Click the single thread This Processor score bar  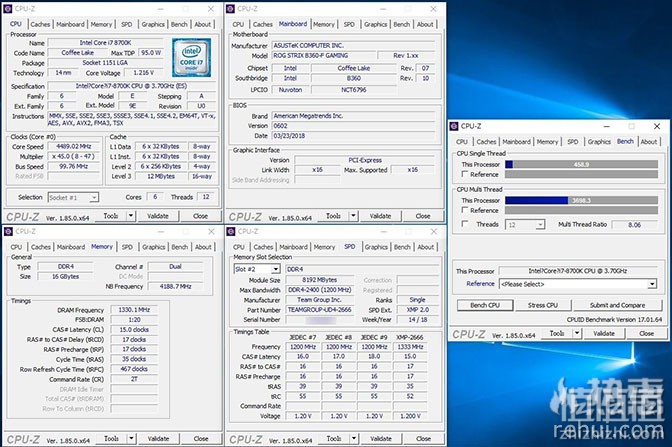click(581, 164)
